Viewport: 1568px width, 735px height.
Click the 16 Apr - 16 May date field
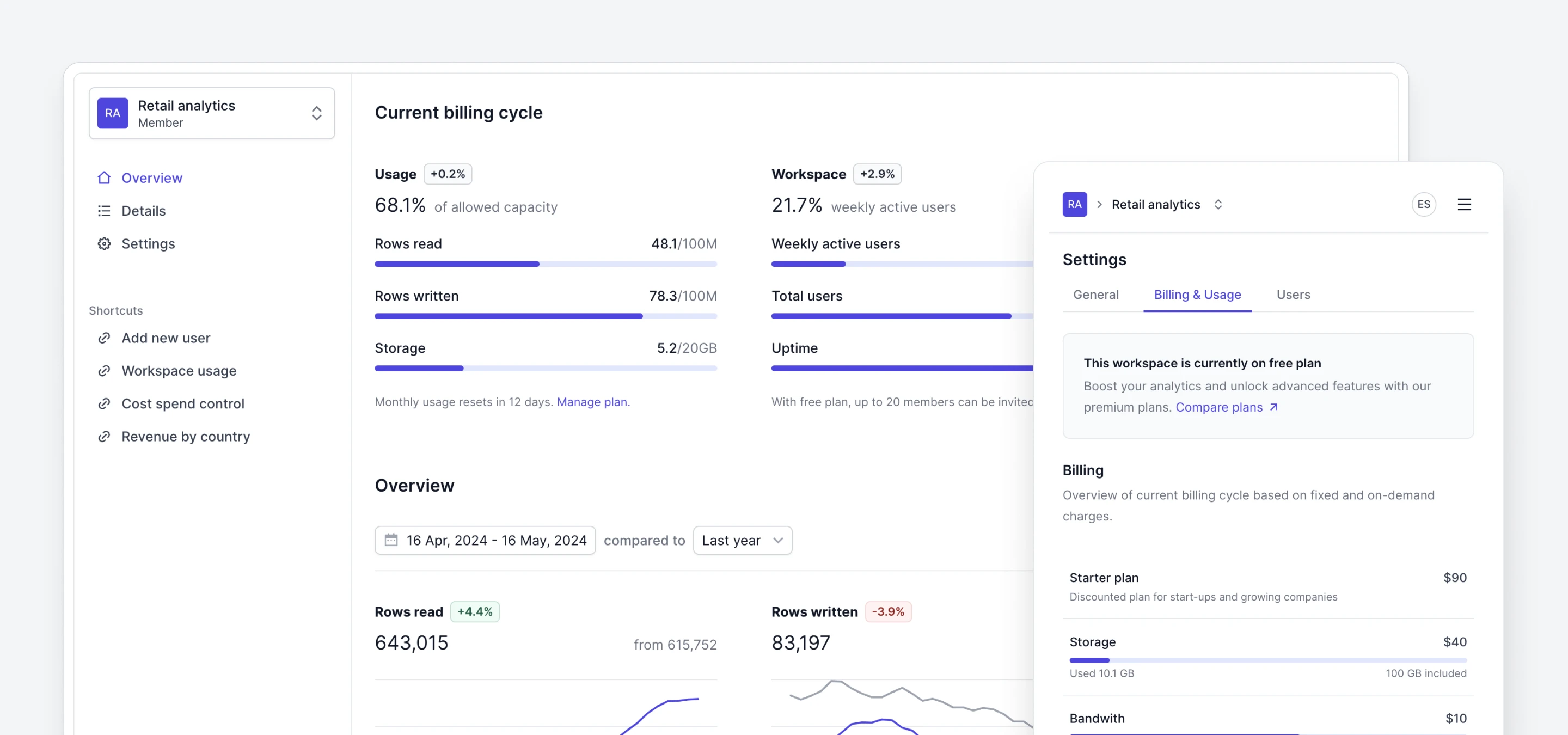point(495,540)
